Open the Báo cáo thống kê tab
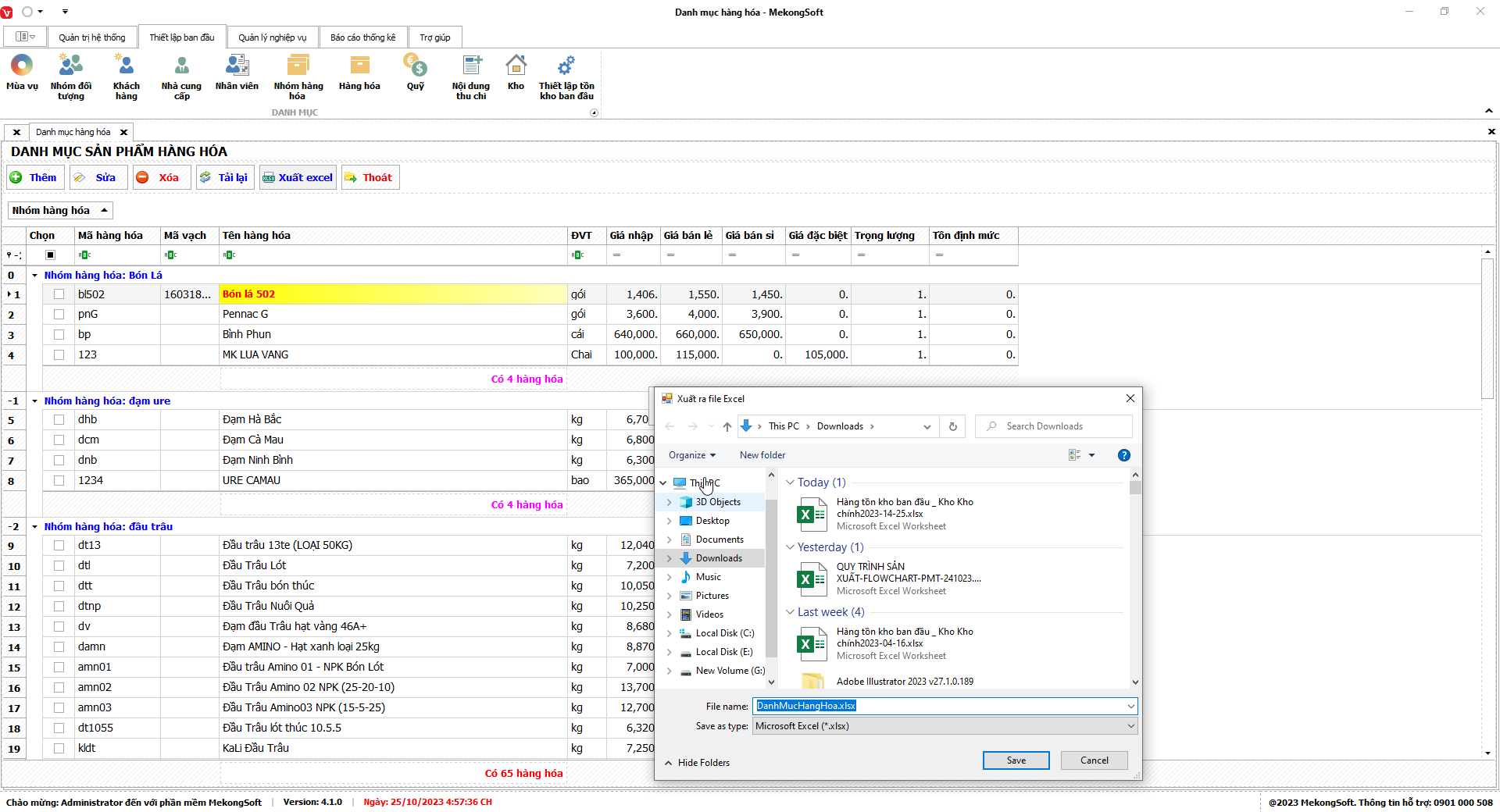 (362, 37)
